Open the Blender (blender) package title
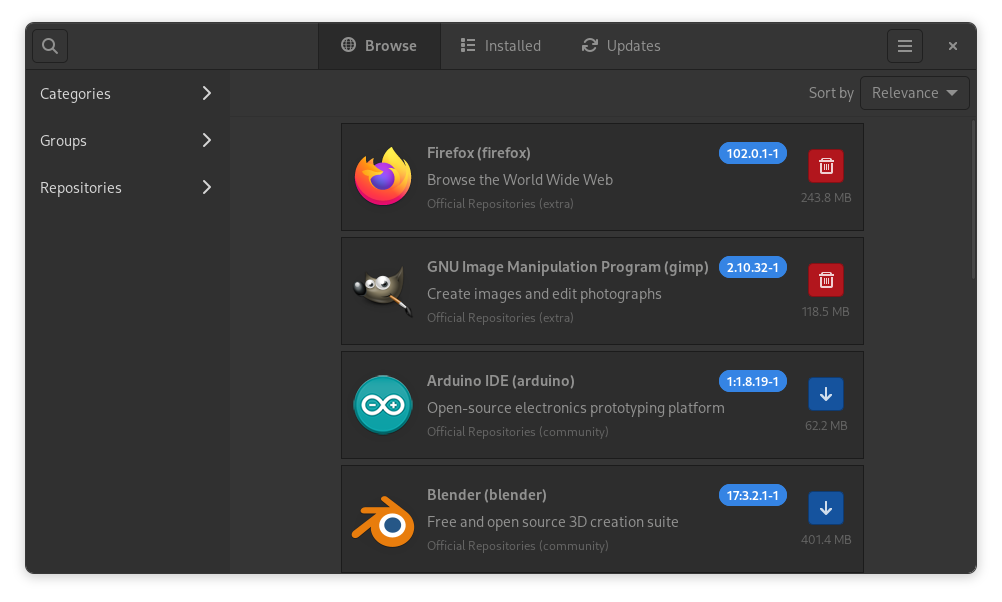1002x602 pixels. 486,495
